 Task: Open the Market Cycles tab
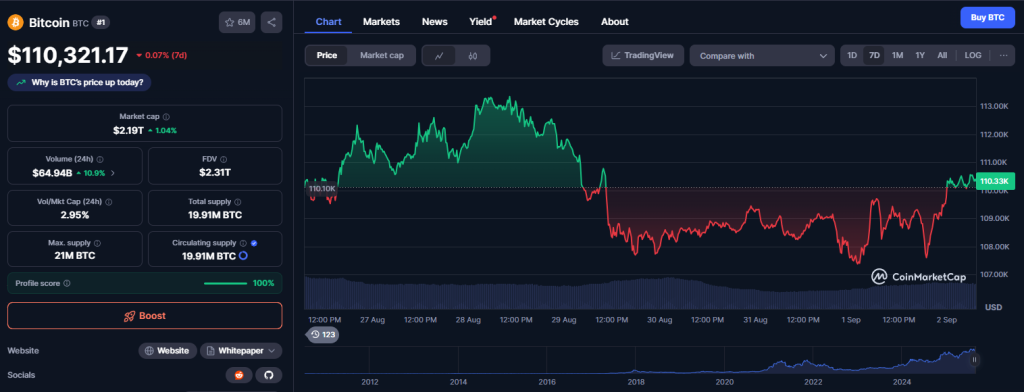point(546,22)
